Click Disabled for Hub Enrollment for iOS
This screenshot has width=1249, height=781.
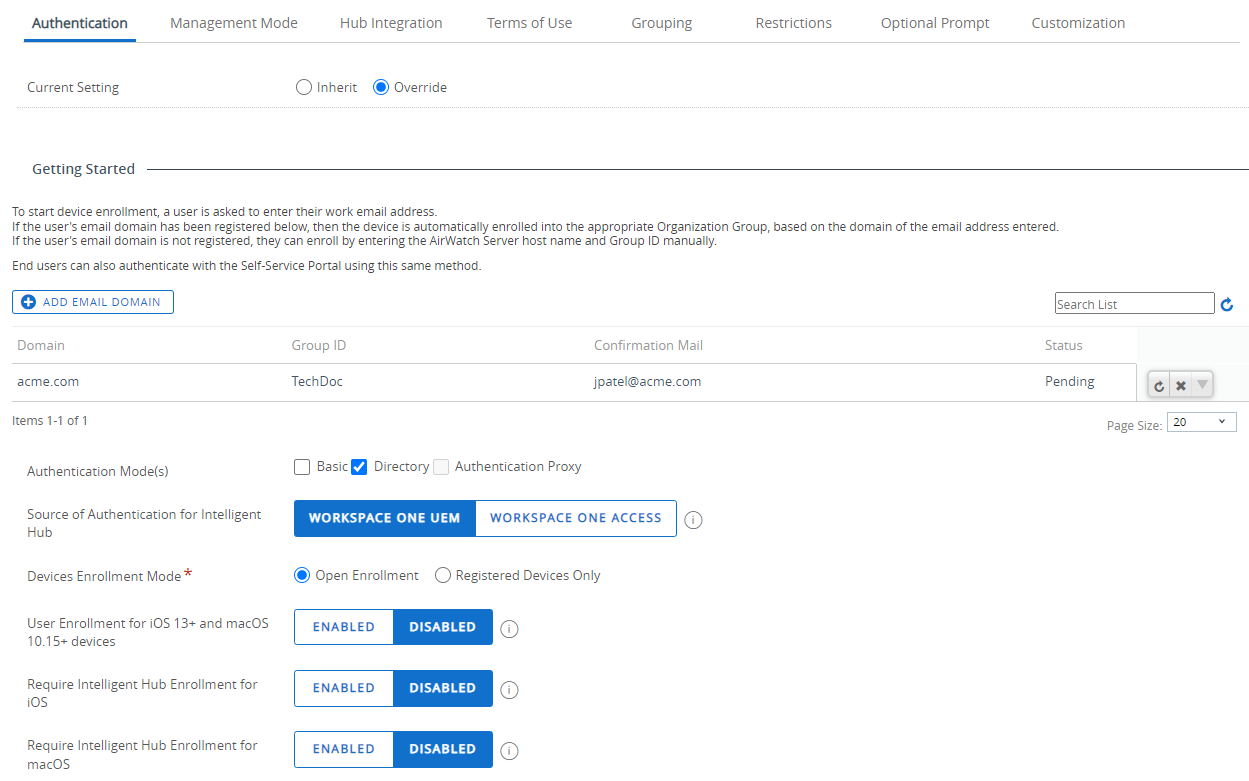[x=443, y=688]
